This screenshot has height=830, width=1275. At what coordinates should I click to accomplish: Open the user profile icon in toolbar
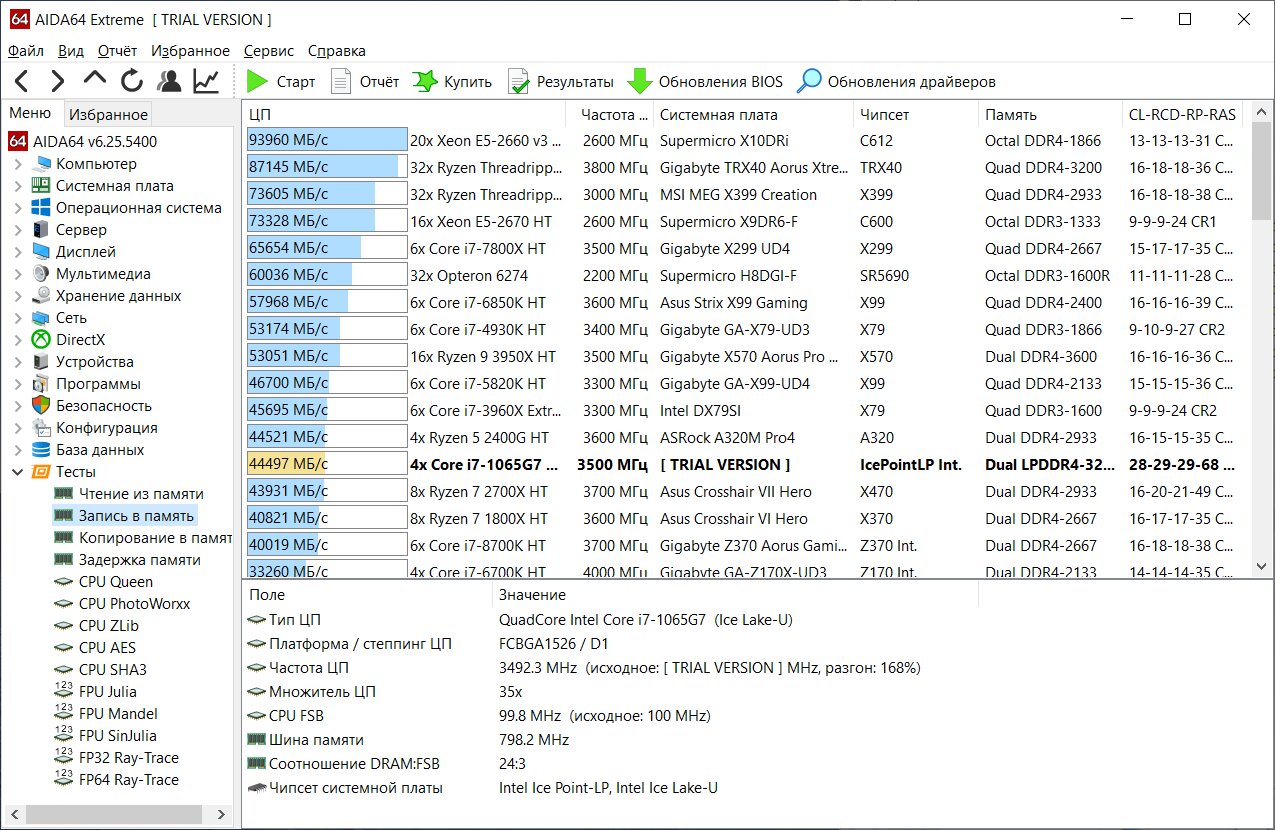tap(169, 81)
